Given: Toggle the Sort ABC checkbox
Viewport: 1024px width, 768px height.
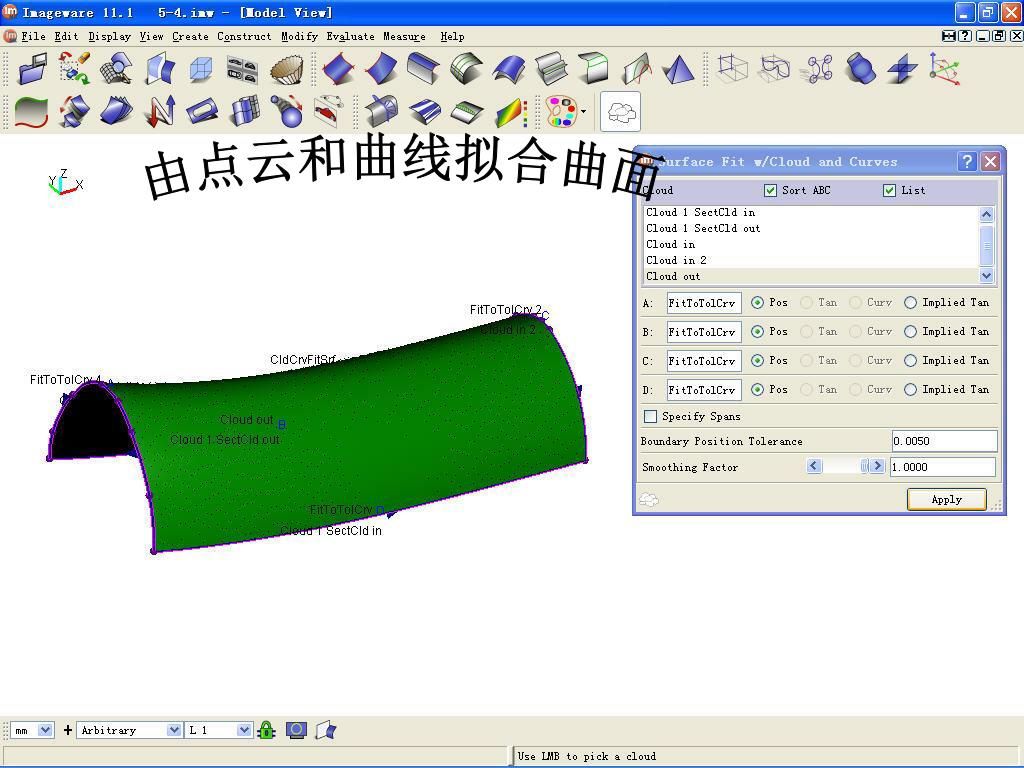Looking at the screenshot, I should [x=770, y=190].
